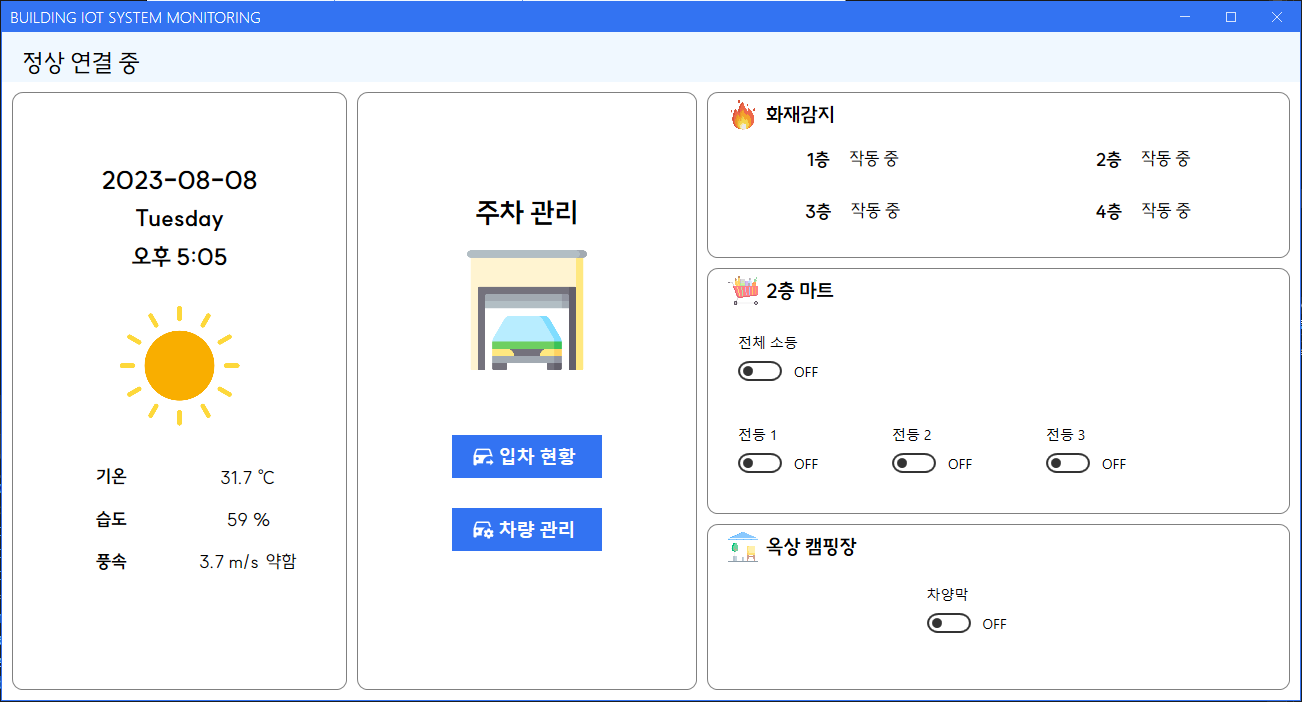Viewport: 1302px width, 702px height.
Task: Turn on 전등 3 switch
Action: (x=1068, y=464)
